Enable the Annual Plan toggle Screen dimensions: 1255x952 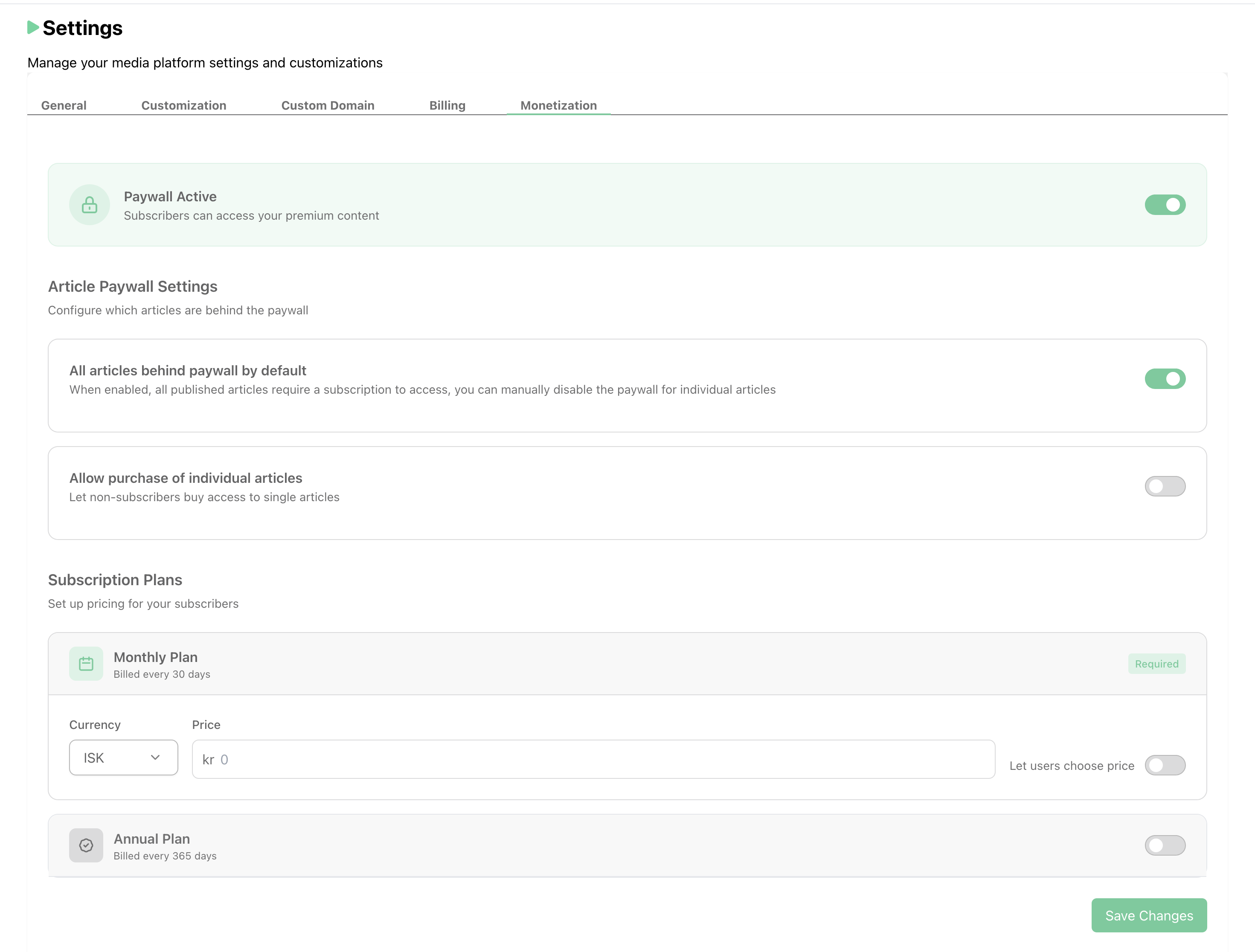coord(1165,845)
